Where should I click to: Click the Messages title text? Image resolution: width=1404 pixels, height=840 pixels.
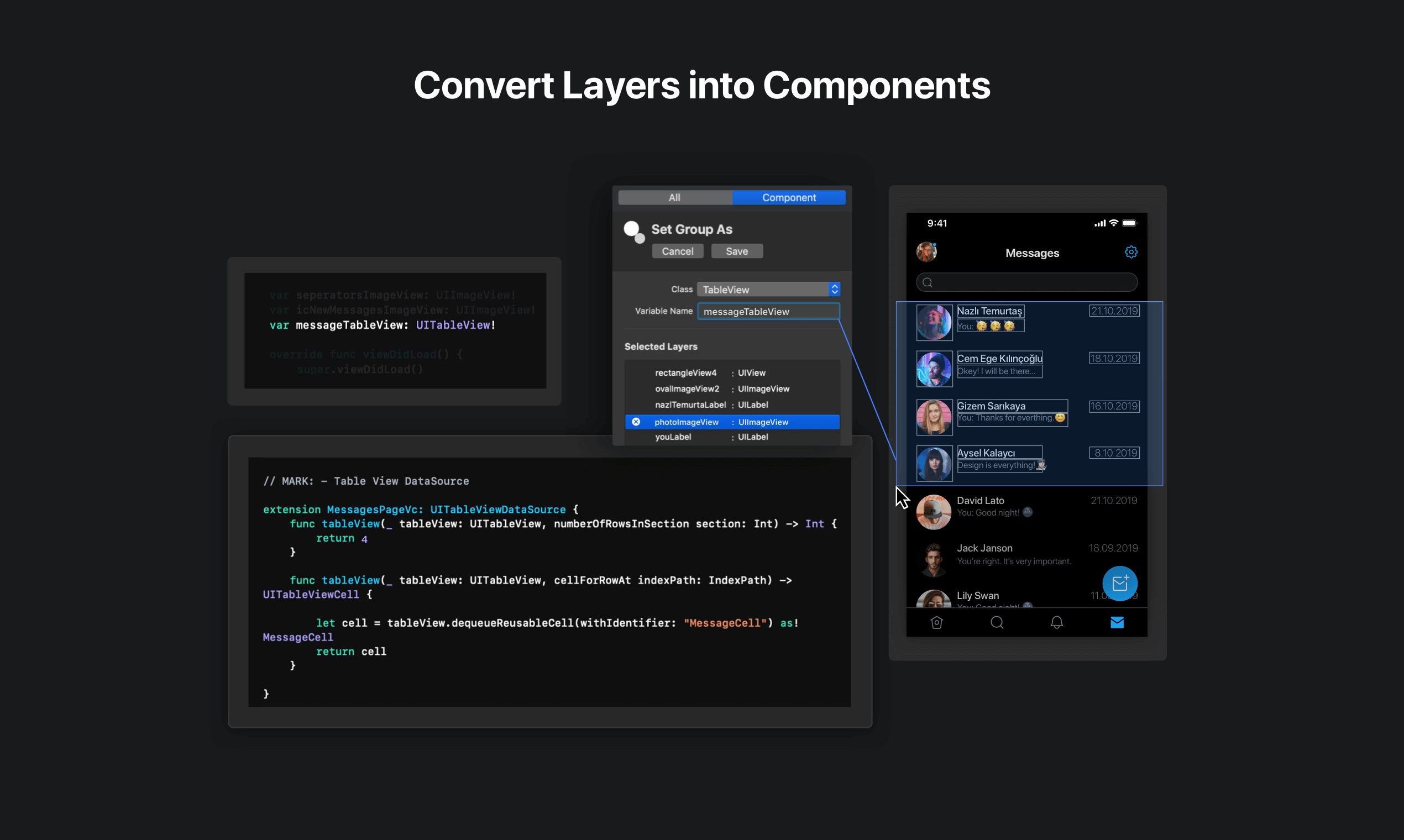click(1032, 253)
